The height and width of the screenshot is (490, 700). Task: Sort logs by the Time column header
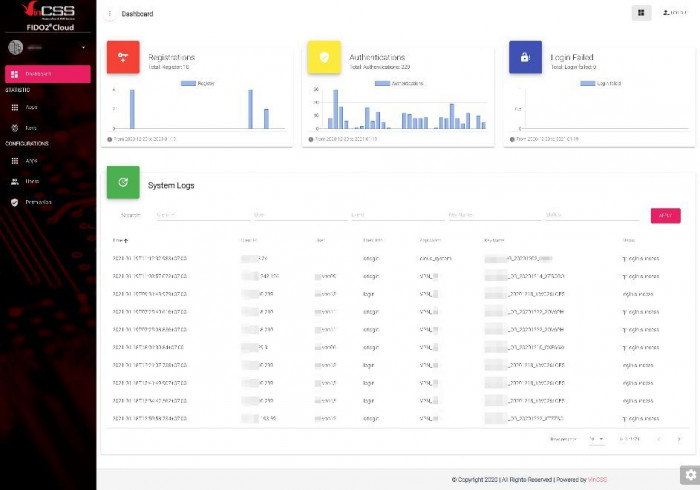click(120, 240)
